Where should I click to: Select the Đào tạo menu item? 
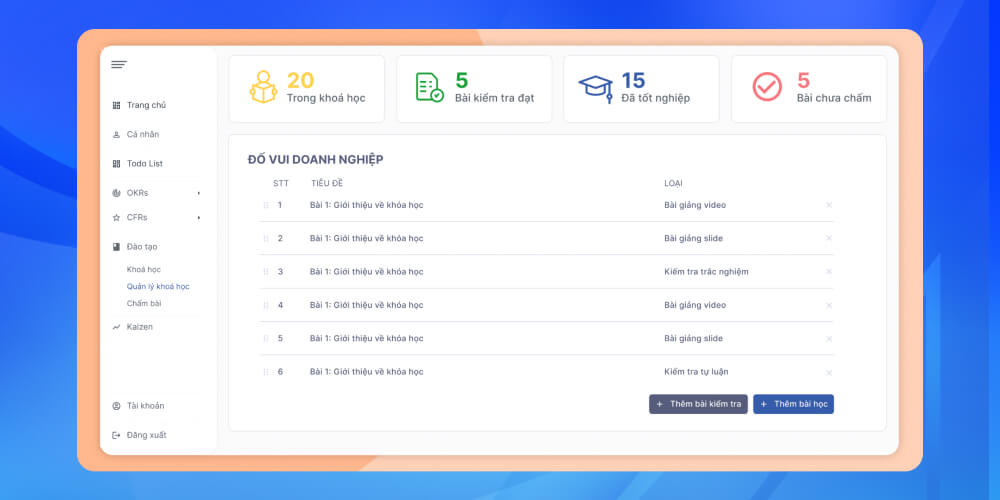point(142,247)
